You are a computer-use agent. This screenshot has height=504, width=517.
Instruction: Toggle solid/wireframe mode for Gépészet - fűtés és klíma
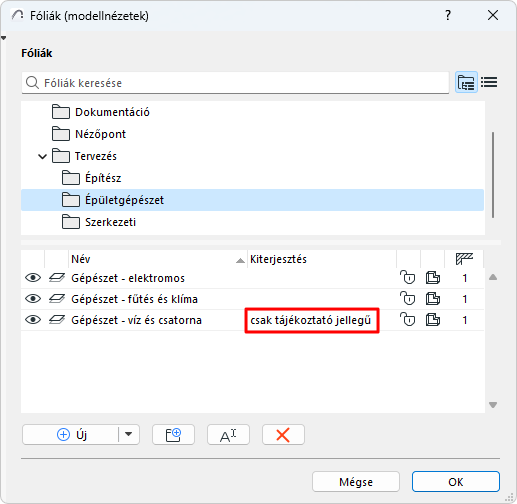coord(433,299)
